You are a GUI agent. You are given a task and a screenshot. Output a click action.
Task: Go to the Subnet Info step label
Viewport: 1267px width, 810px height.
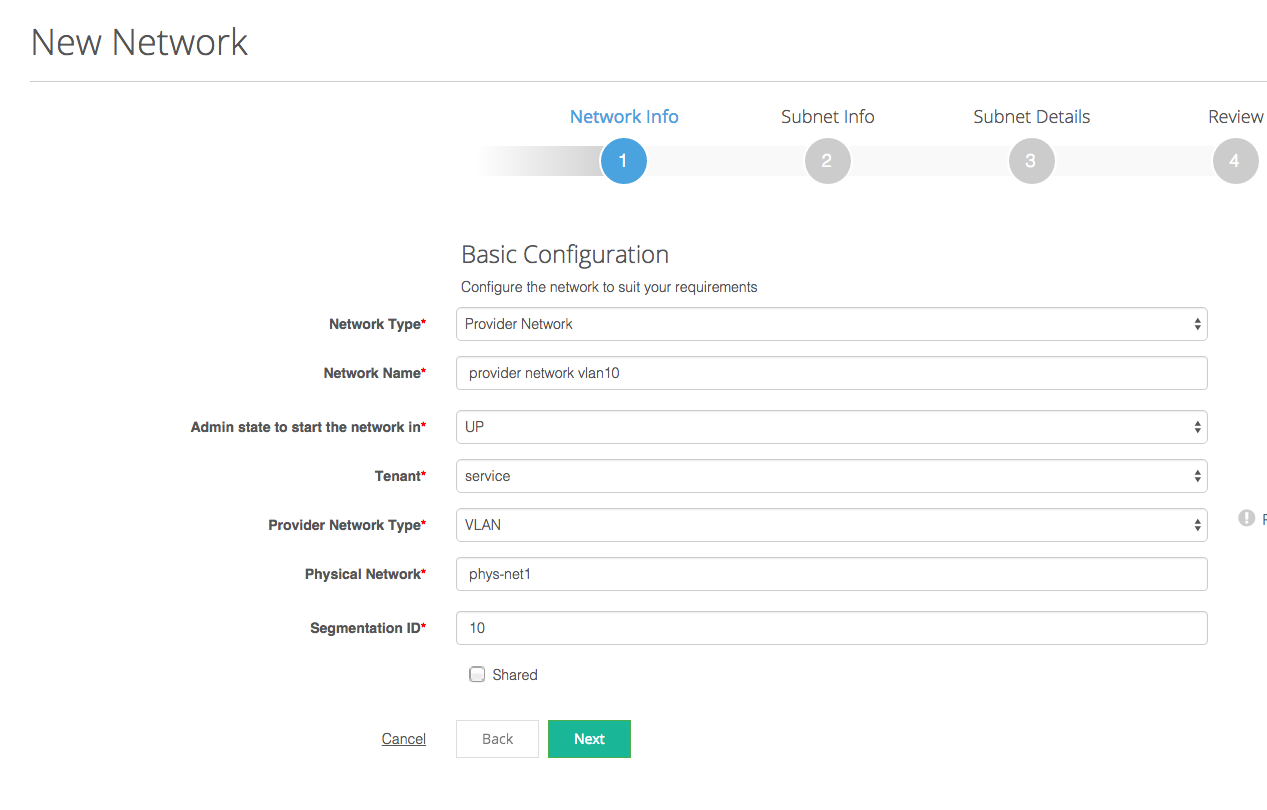(x=827, y=117)
